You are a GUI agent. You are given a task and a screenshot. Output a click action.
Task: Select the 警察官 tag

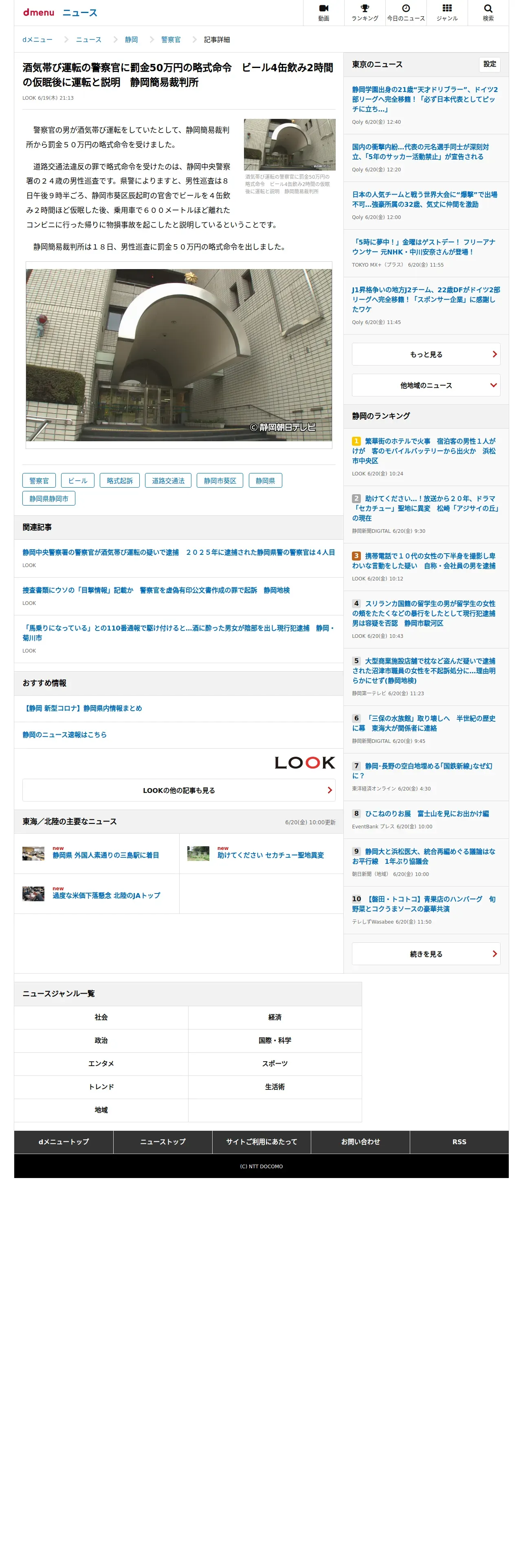pos(39,480)
